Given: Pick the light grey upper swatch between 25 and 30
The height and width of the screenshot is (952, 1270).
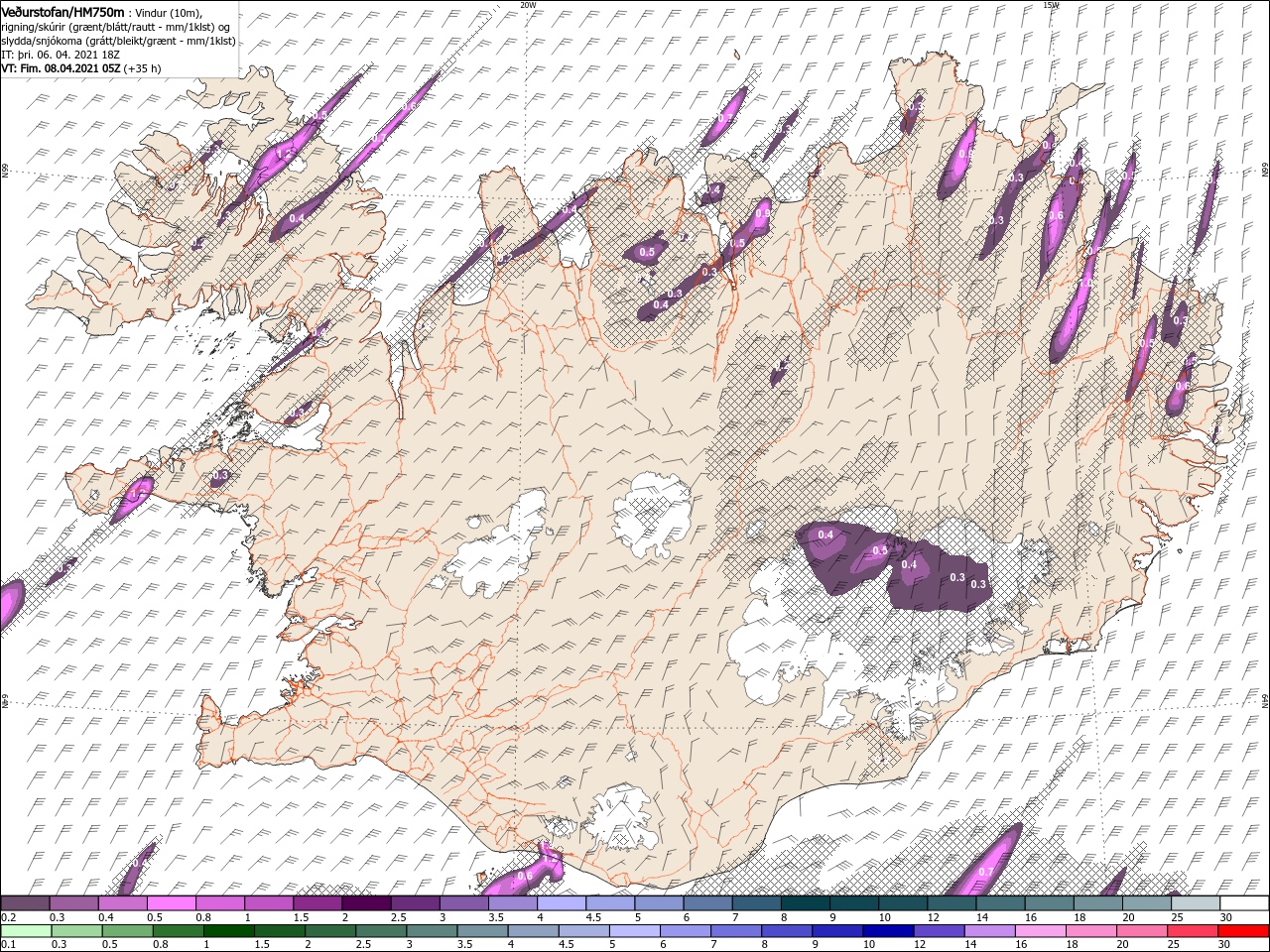Looking at the screenshot, I should (1196, 903).
